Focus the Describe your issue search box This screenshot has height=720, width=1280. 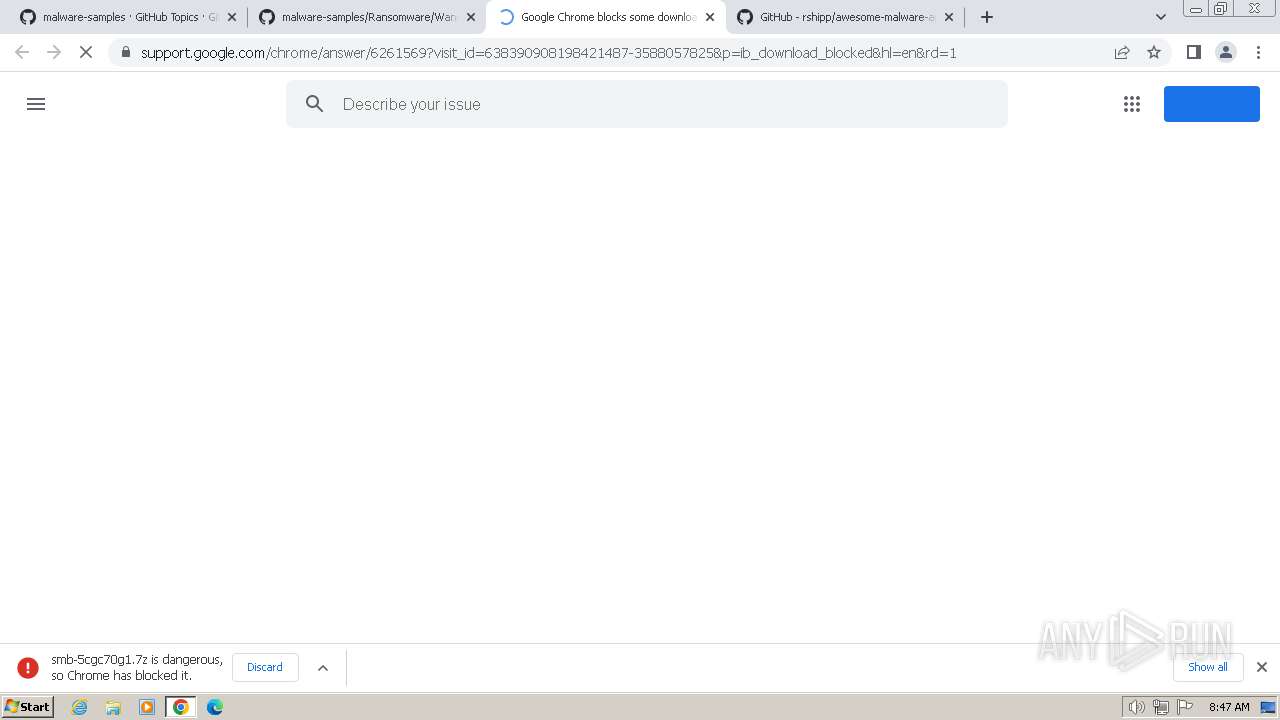tap(646, 104)
